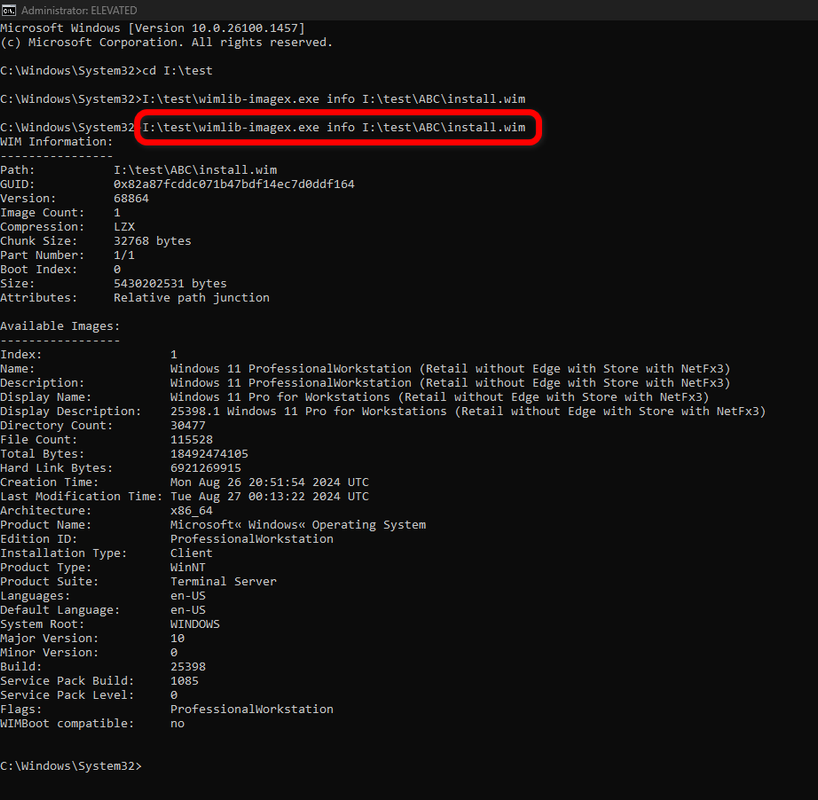Click the Product Name Operating System value
This screenshot has width=818, height=800.
pyautogui.click(x=298, y=524)
